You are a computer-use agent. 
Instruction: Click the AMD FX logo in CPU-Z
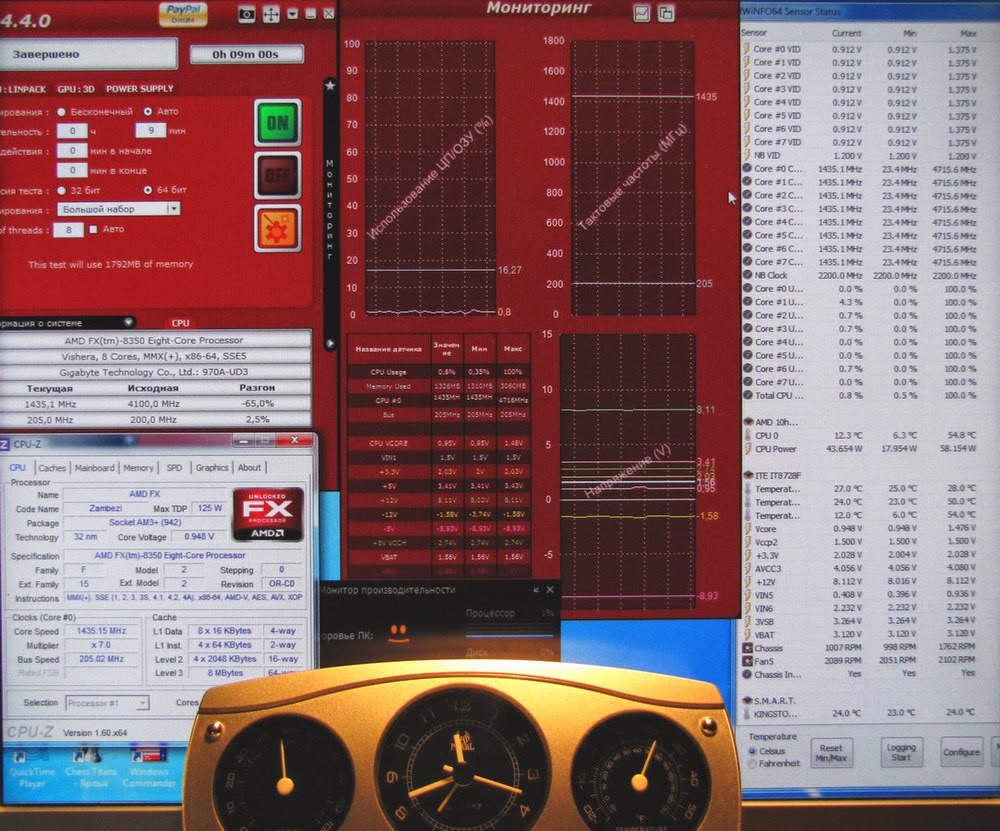(268, 514)
